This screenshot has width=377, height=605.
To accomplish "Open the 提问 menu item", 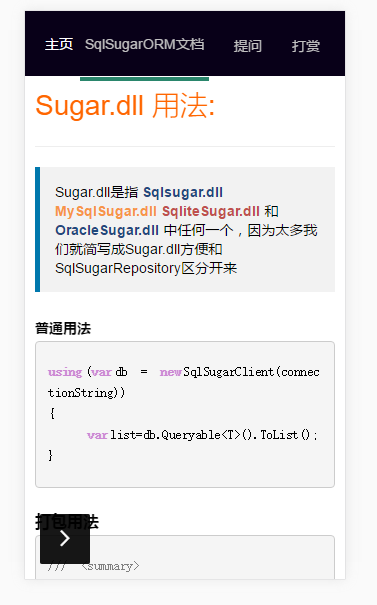I will [x=247, y=46].
